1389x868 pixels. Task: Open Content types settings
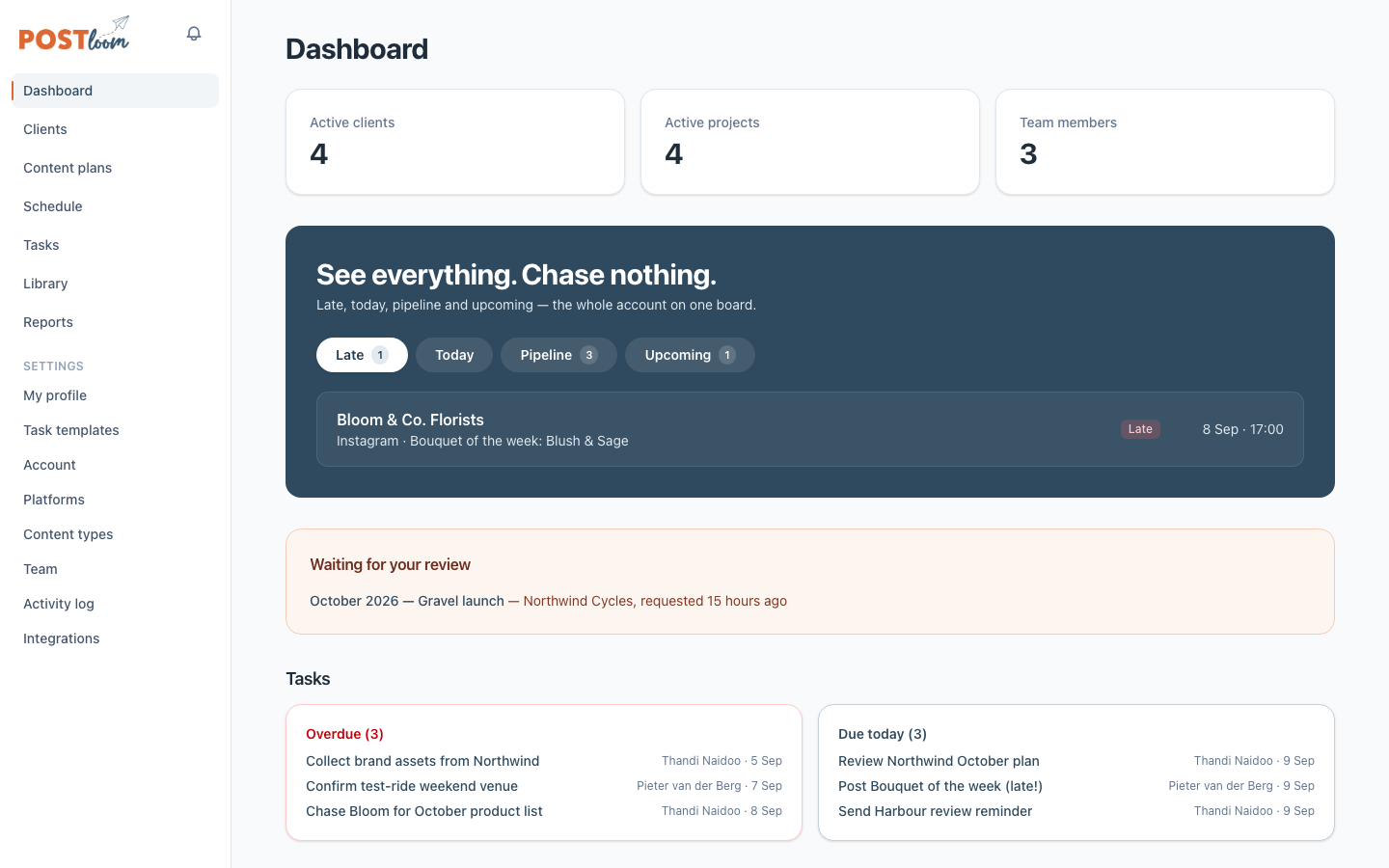(x=116, y=534)
